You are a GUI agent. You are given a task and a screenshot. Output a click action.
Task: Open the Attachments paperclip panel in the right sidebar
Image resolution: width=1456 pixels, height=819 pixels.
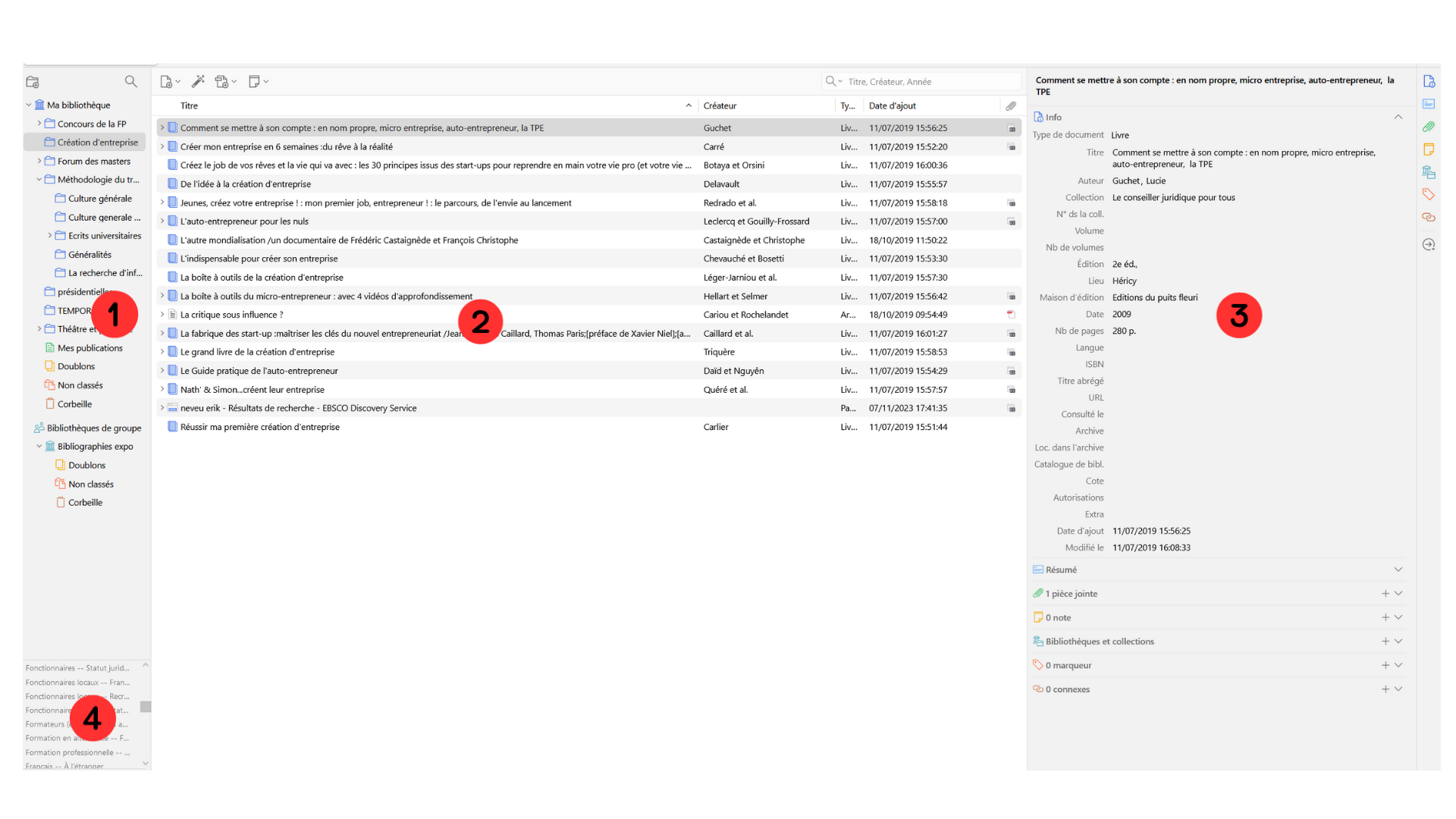pos(1429,127)
